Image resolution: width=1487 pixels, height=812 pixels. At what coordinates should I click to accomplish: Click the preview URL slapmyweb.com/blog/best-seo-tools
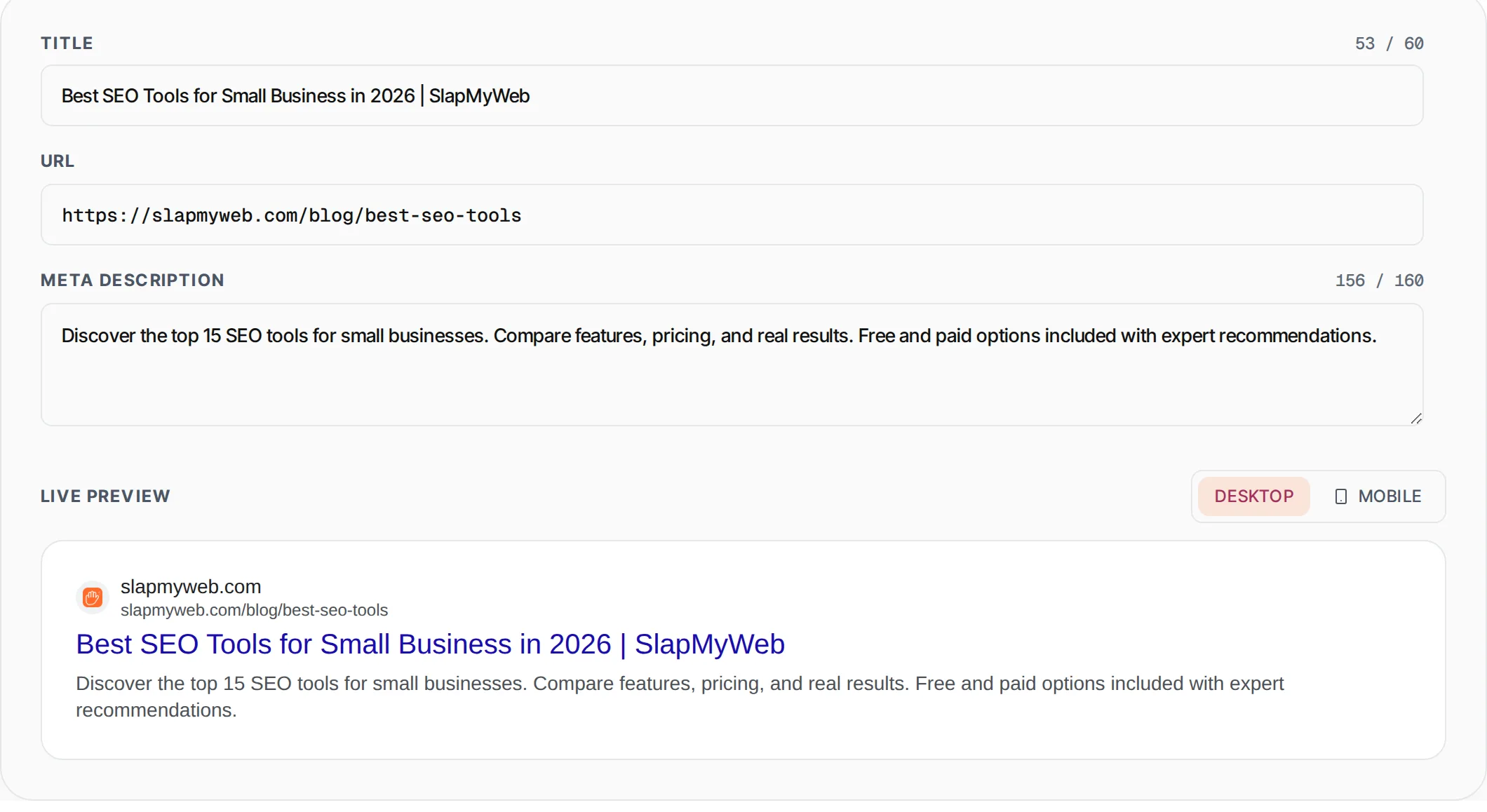(254, 610)
